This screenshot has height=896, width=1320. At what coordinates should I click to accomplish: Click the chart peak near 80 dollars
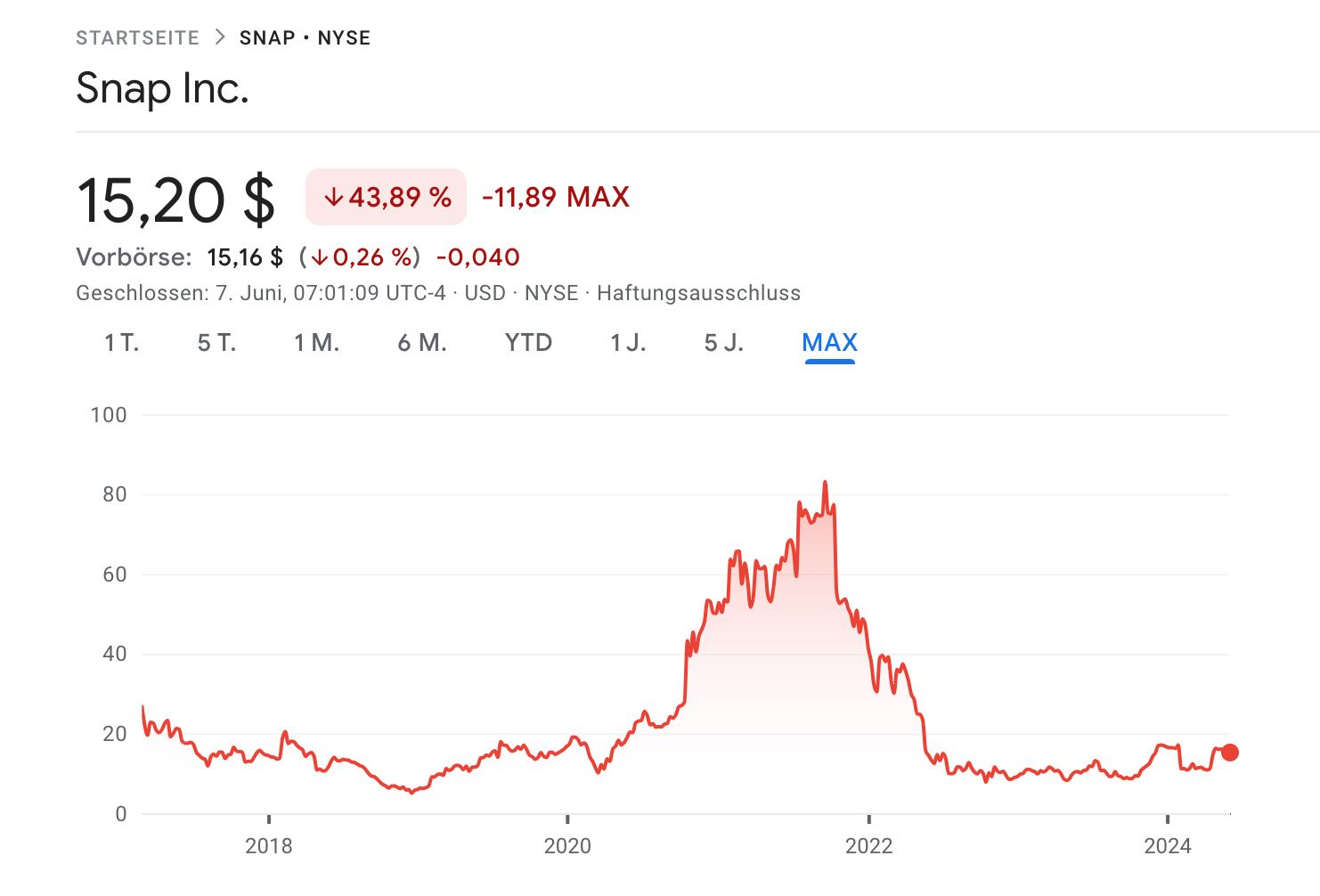825,484
